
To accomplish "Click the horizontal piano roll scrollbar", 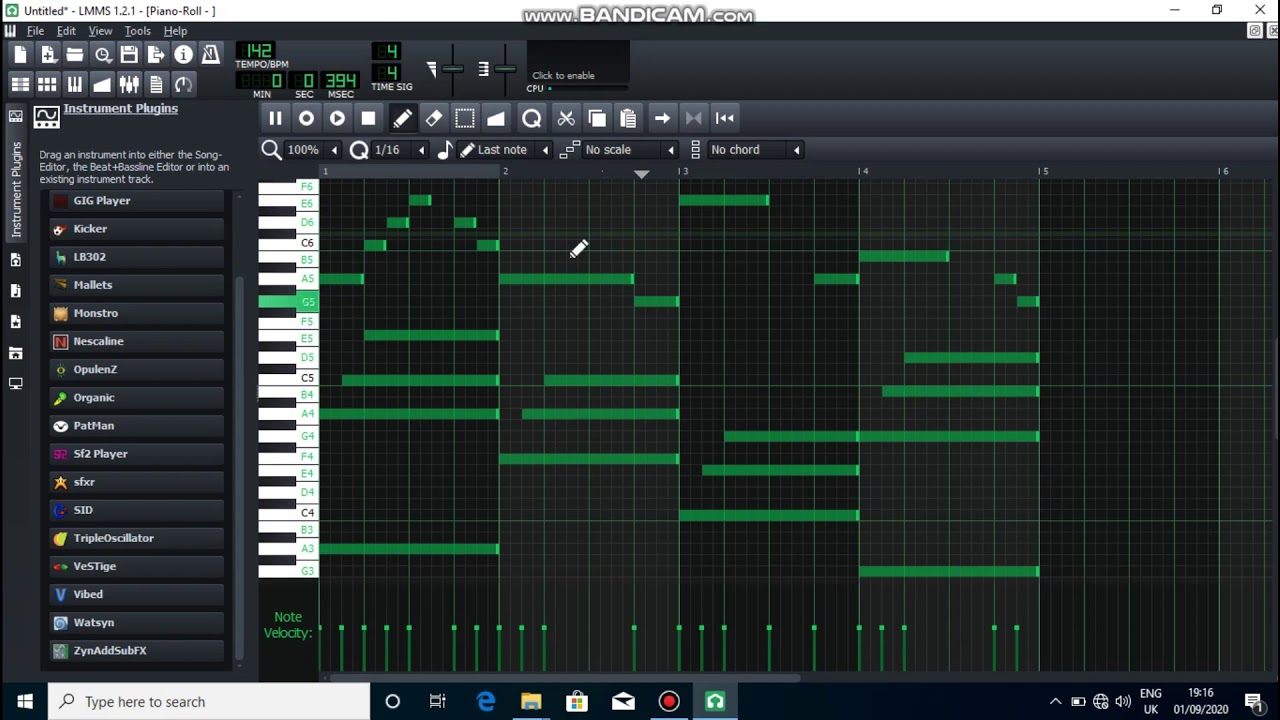I will (563, 677).
